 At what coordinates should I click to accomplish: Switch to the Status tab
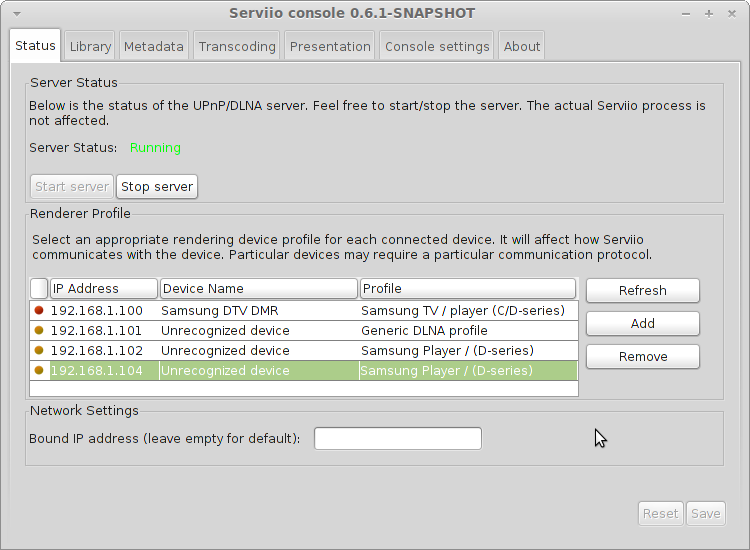35,45
